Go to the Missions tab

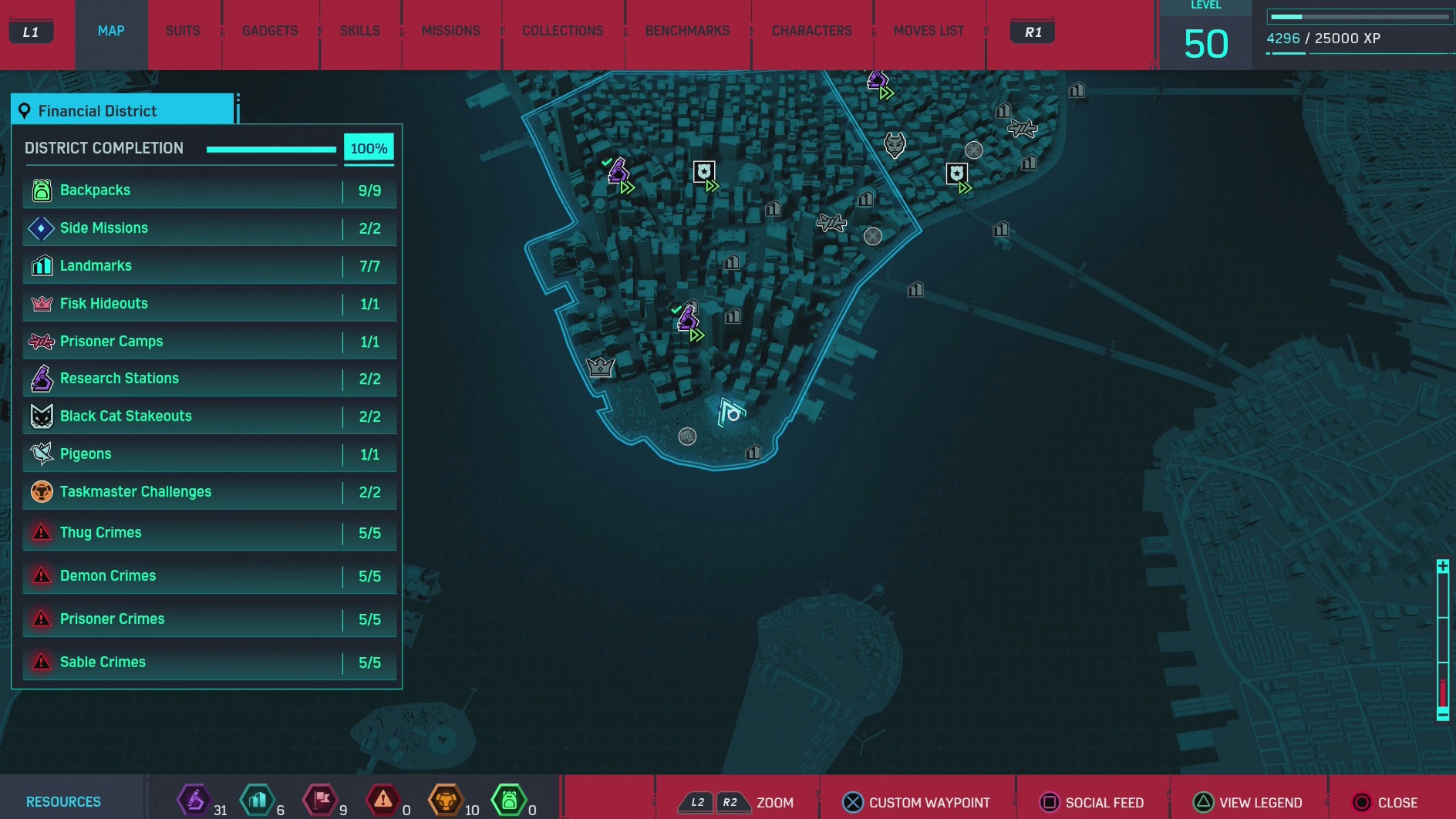pyautogui.click(x=451, y=31)
